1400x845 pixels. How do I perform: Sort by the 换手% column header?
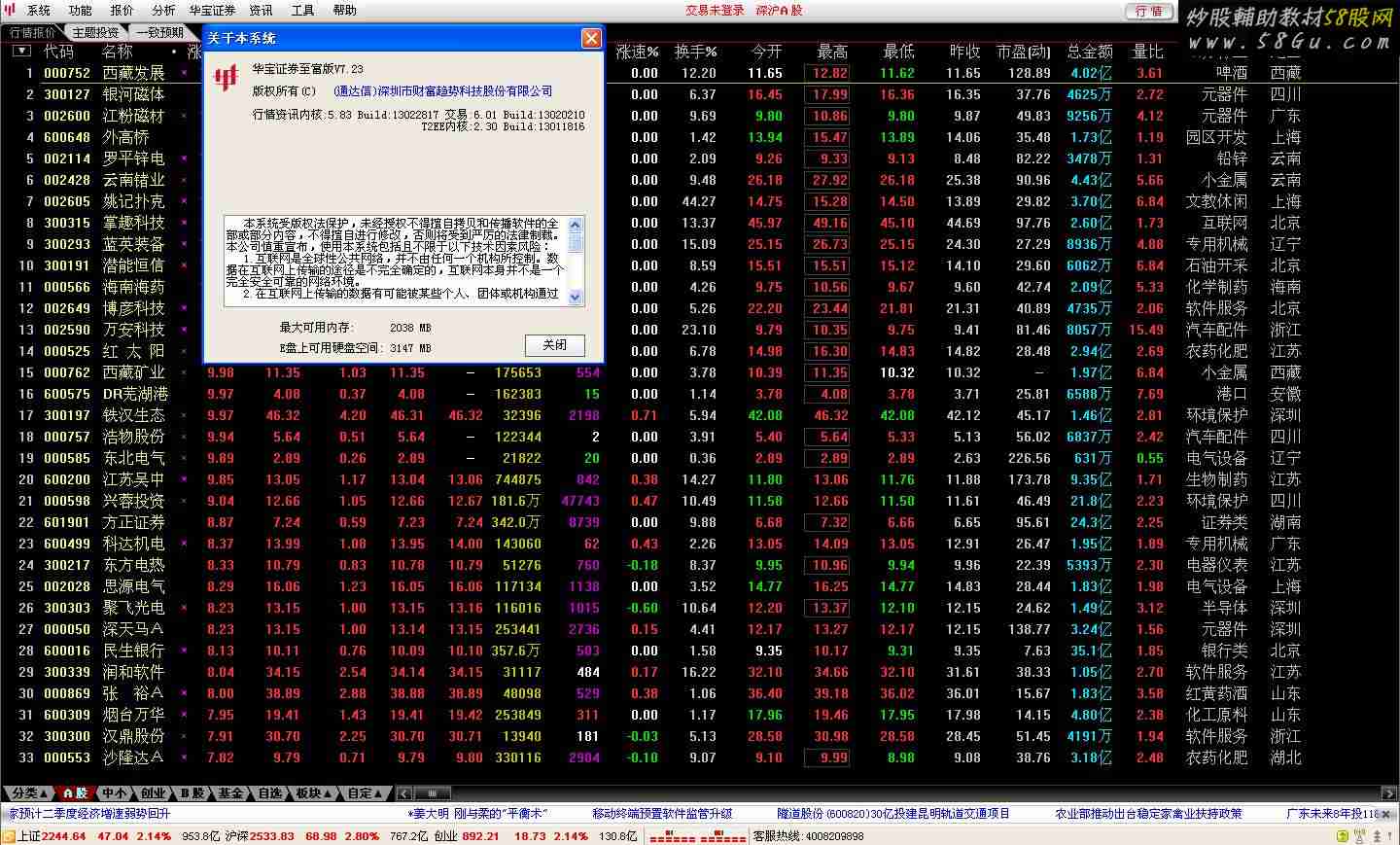(x=696, y=52)
